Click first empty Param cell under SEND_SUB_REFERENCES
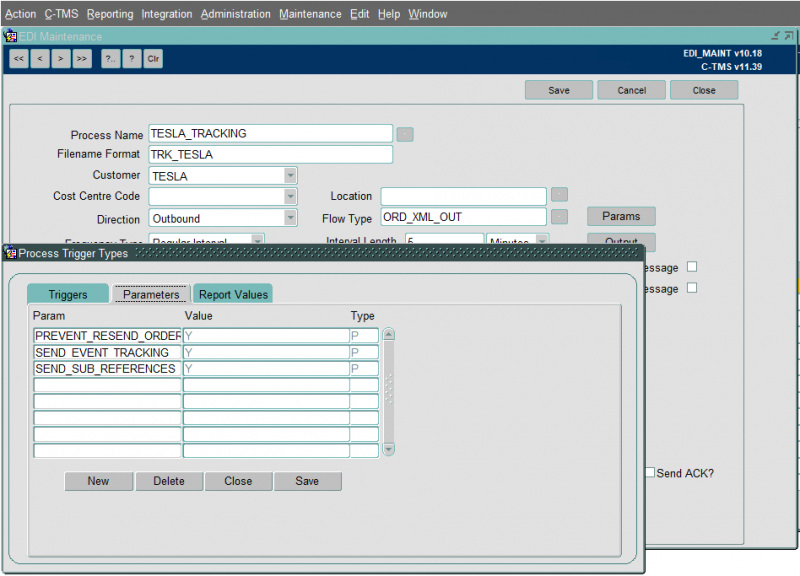This screenshot has height=576, width=800. coord(108,385)
